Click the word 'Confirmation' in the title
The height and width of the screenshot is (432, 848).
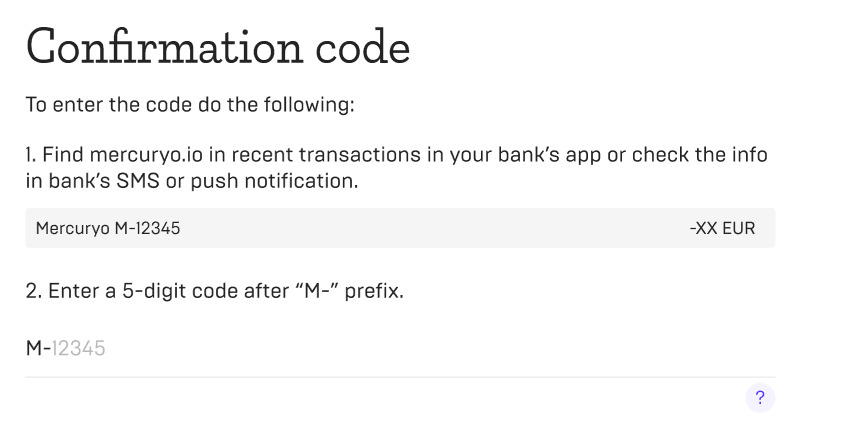164,47
